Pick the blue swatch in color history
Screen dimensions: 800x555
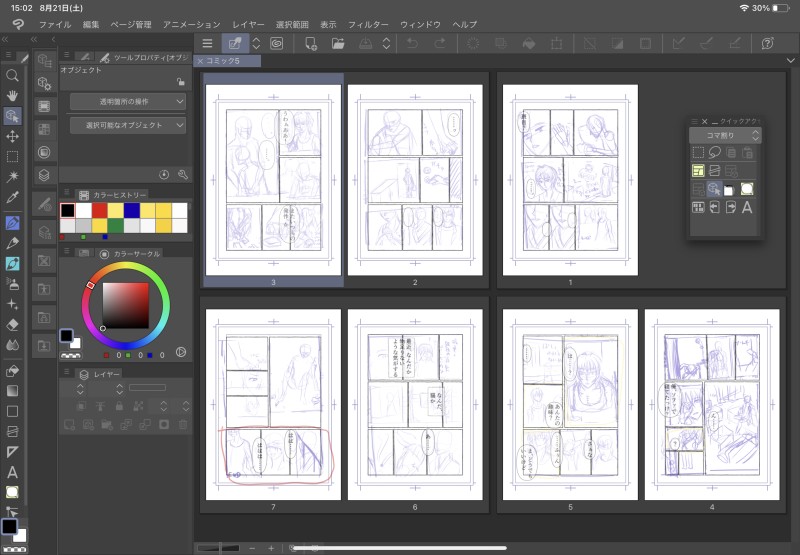pyautogui.click(x=131, y=211)
